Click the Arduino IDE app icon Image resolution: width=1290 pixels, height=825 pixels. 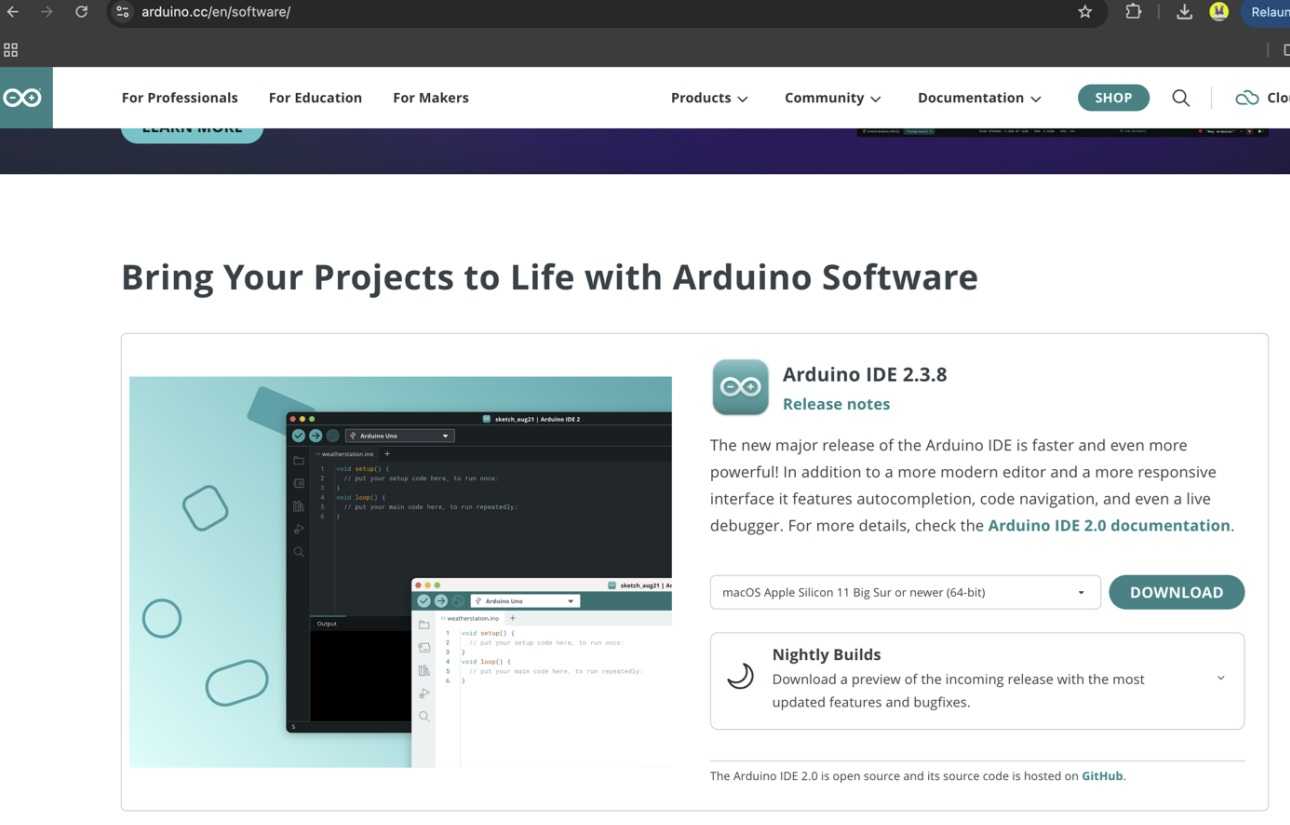point(740,387)
